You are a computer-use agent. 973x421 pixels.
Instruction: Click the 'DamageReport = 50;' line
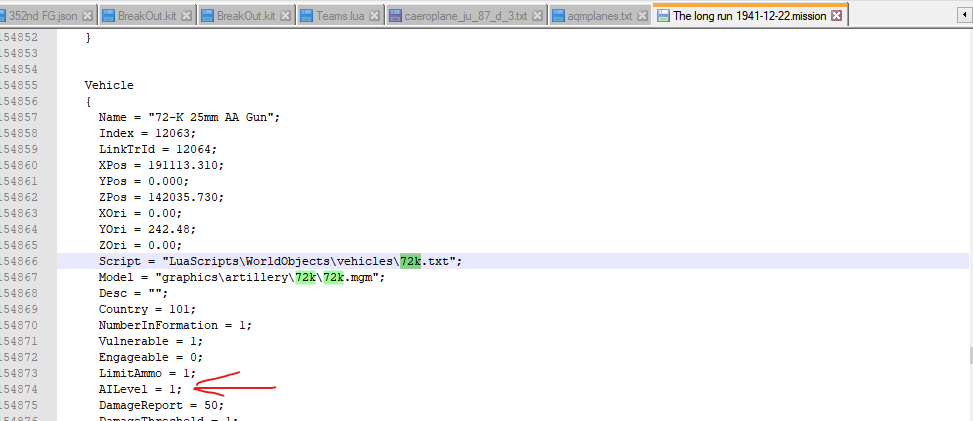(161, 406)
